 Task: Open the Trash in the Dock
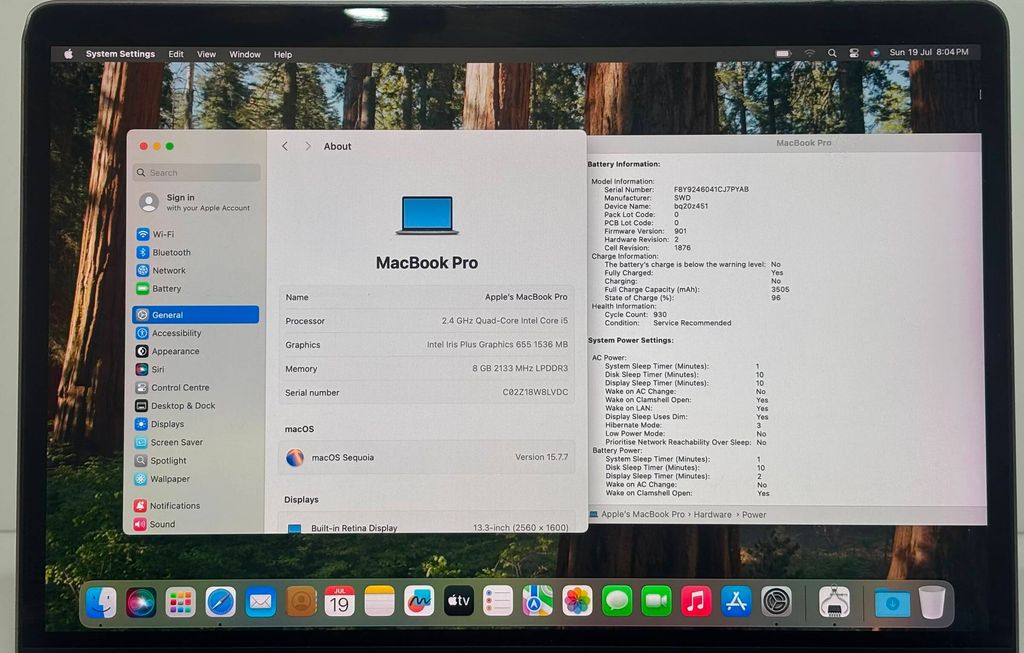(932, 602)
